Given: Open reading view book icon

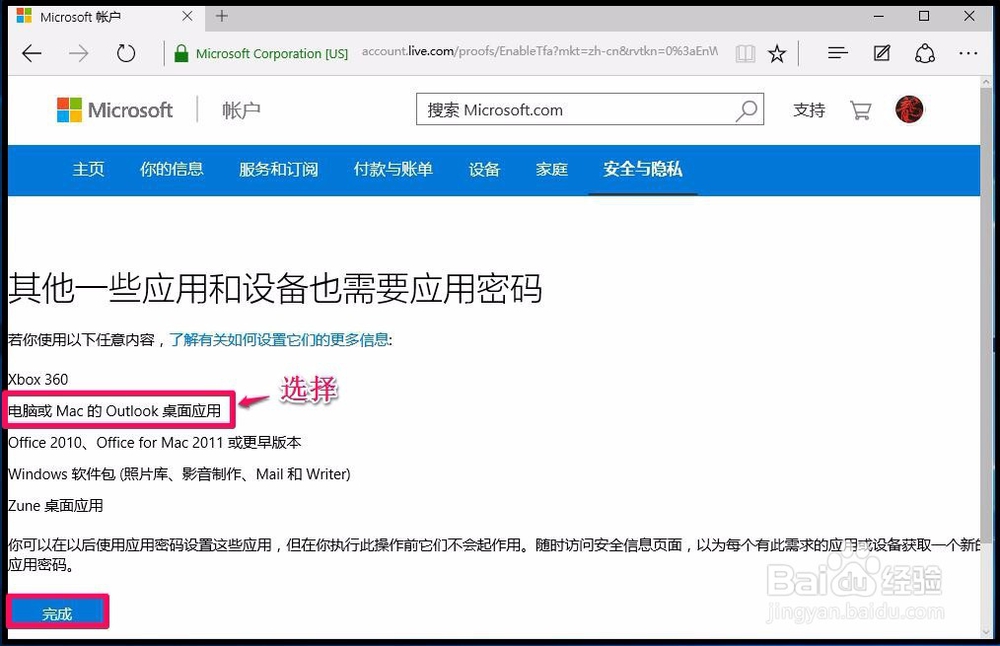Looking at the screenshot, I should [x=745, y=54].
